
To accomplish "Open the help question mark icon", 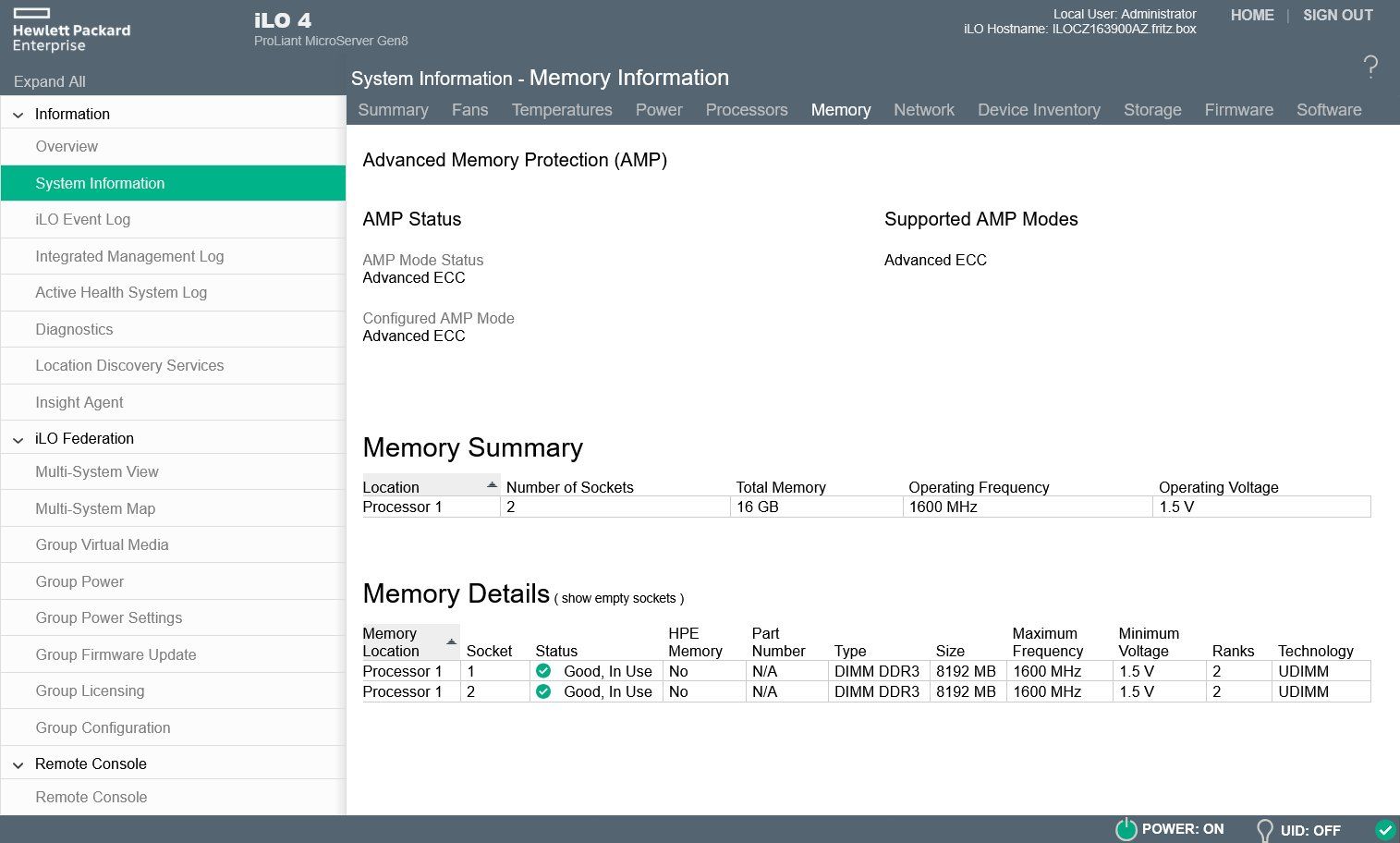I will click(1370, 67).
